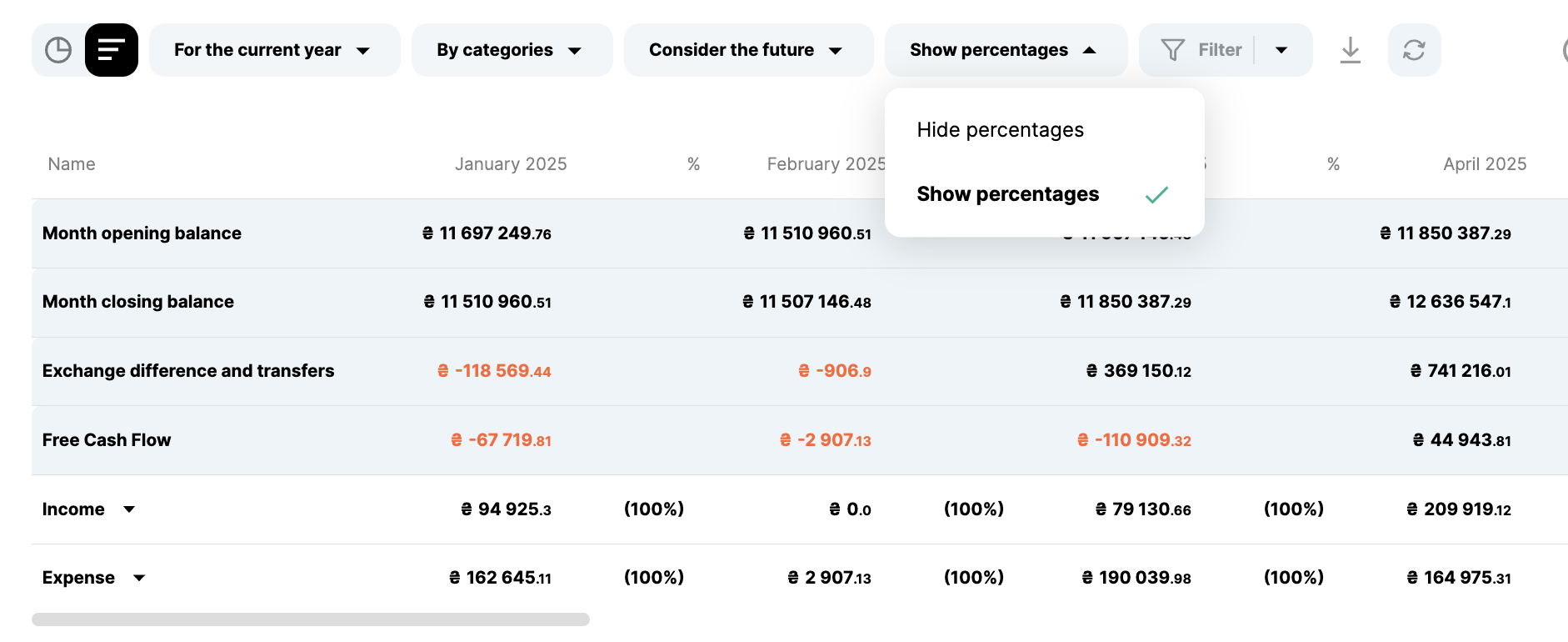This screenshot has height=642, width=1568.
Task: Click the Filter button label
Action: (x=1220, y=50)
